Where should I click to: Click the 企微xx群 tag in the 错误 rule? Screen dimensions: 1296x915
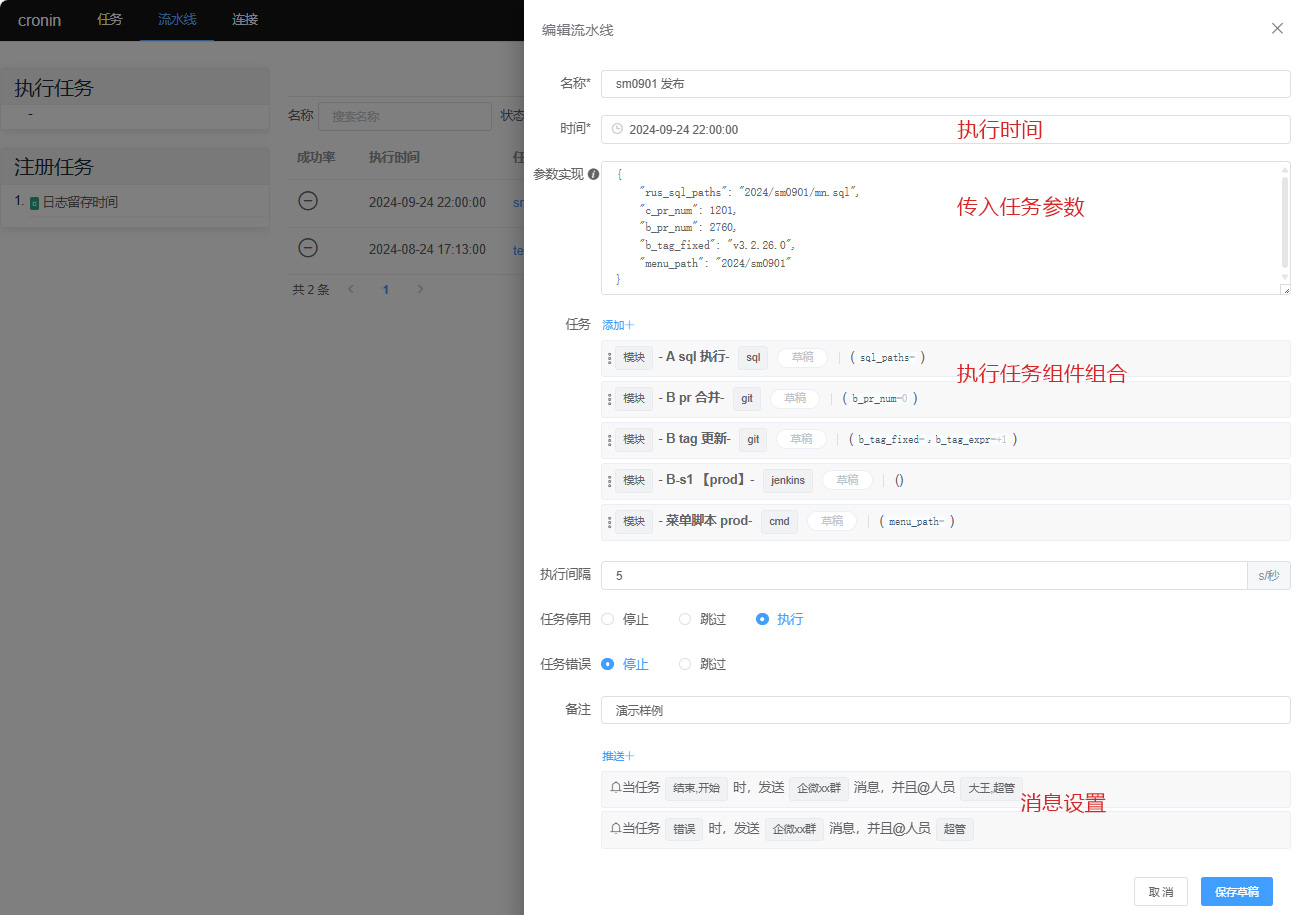[x=794, y=829]
